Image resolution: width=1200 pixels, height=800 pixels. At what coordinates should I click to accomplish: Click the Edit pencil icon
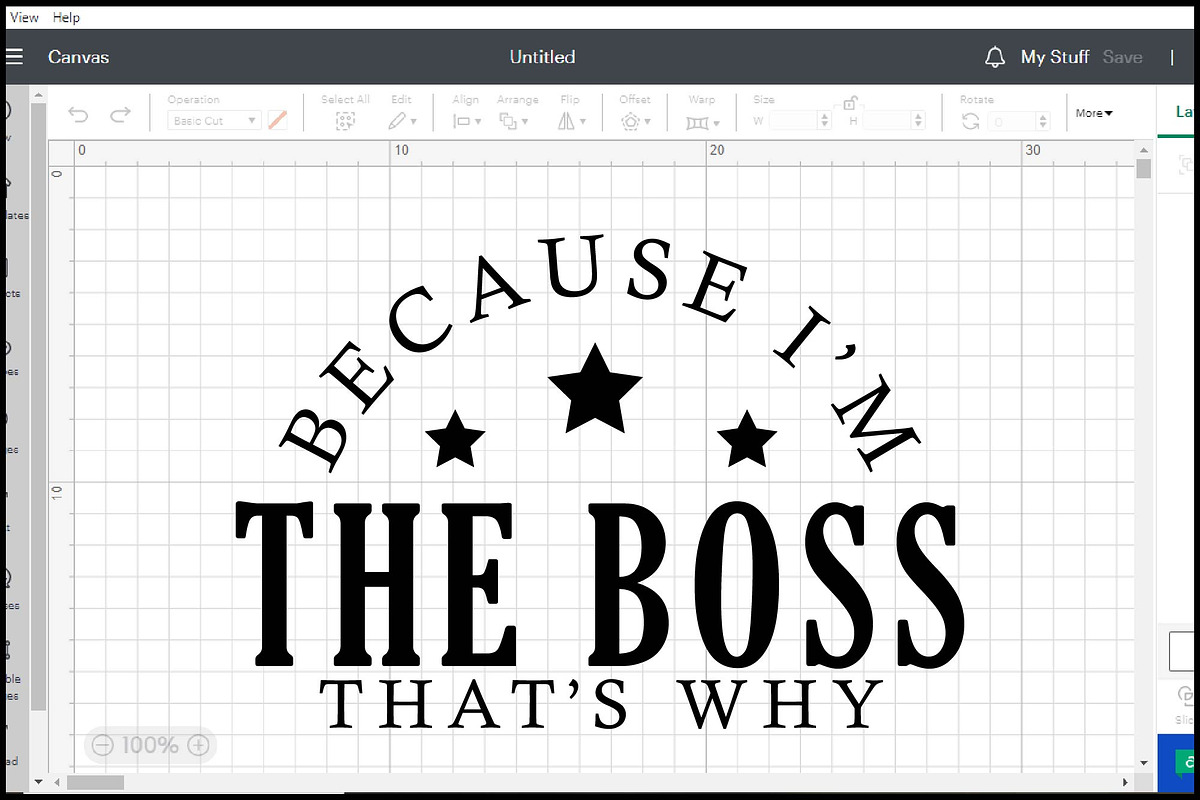tap(397, 121)
